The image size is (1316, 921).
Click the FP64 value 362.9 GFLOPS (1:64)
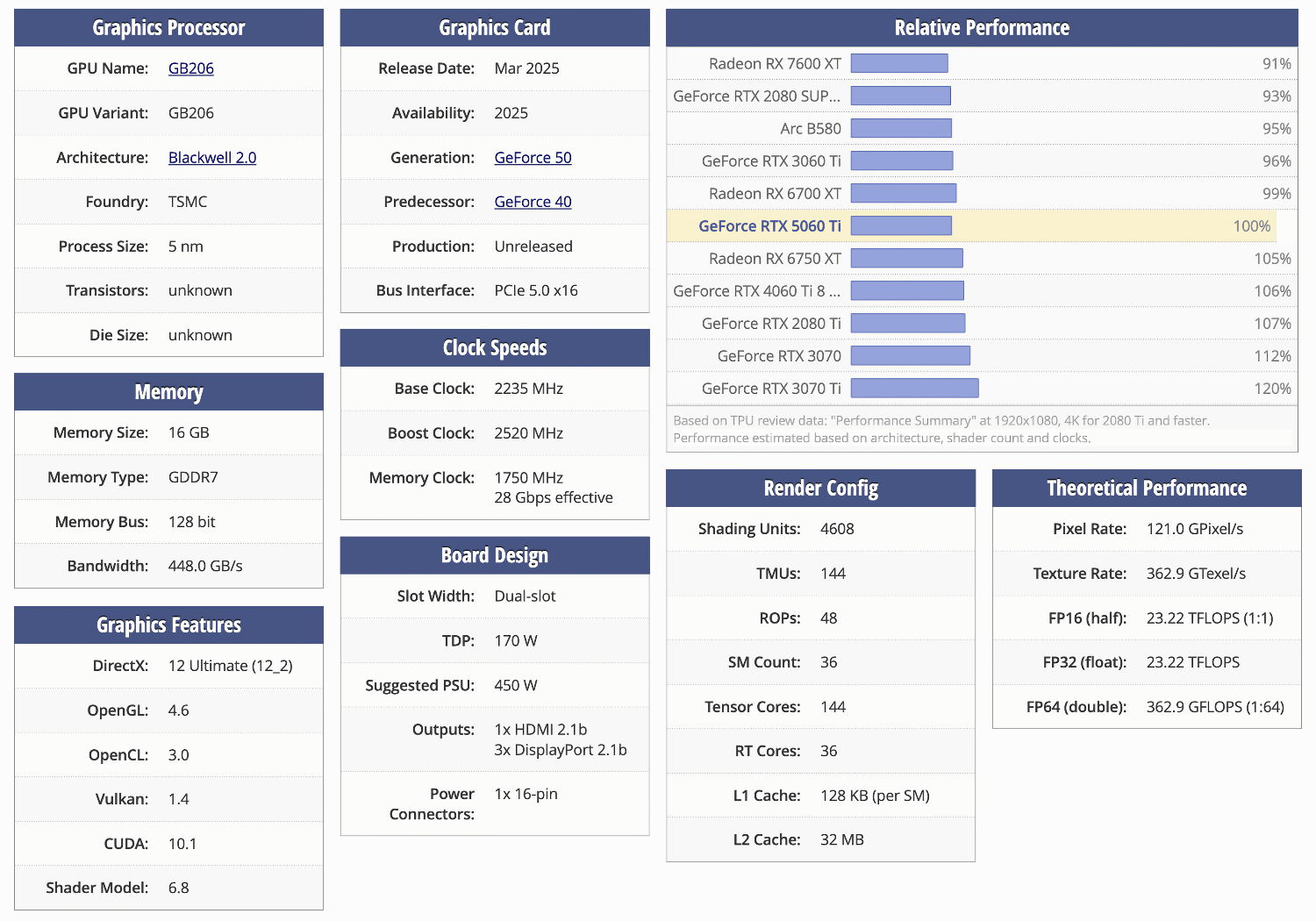coord(1215,707)
